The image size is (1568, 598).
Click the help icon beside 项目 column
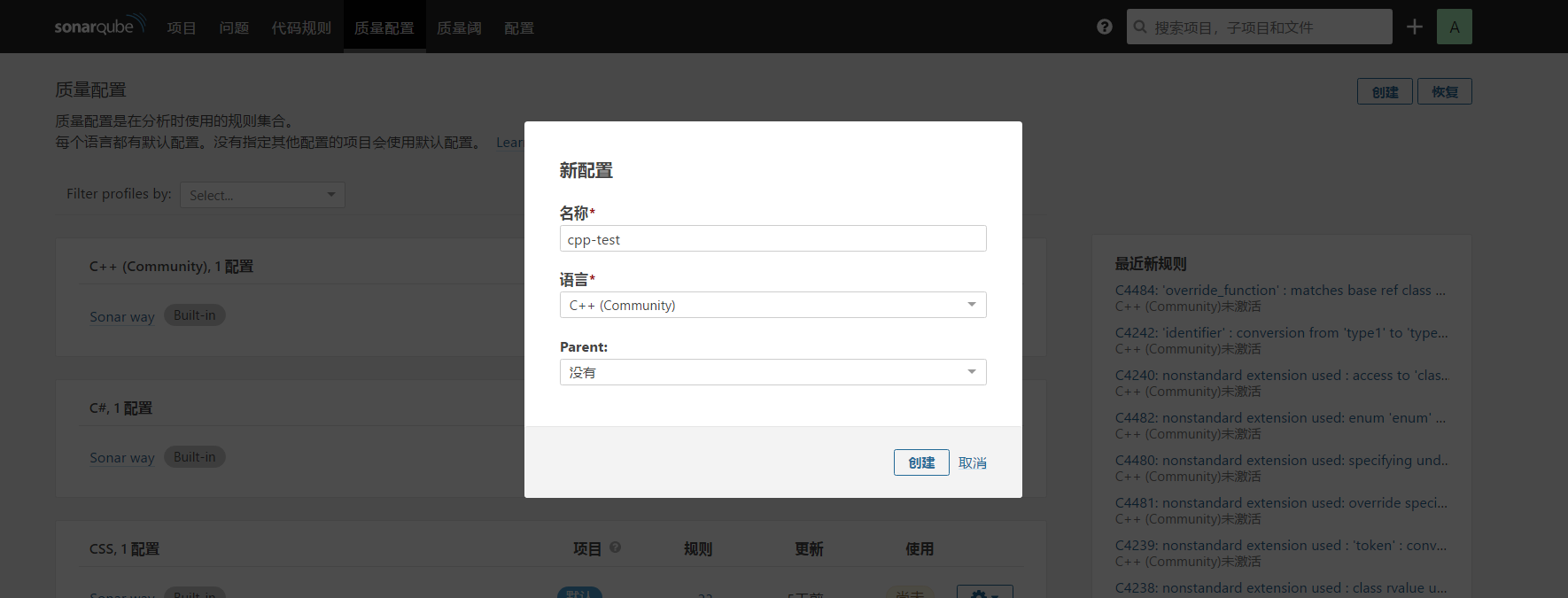[x=616, y=548]
